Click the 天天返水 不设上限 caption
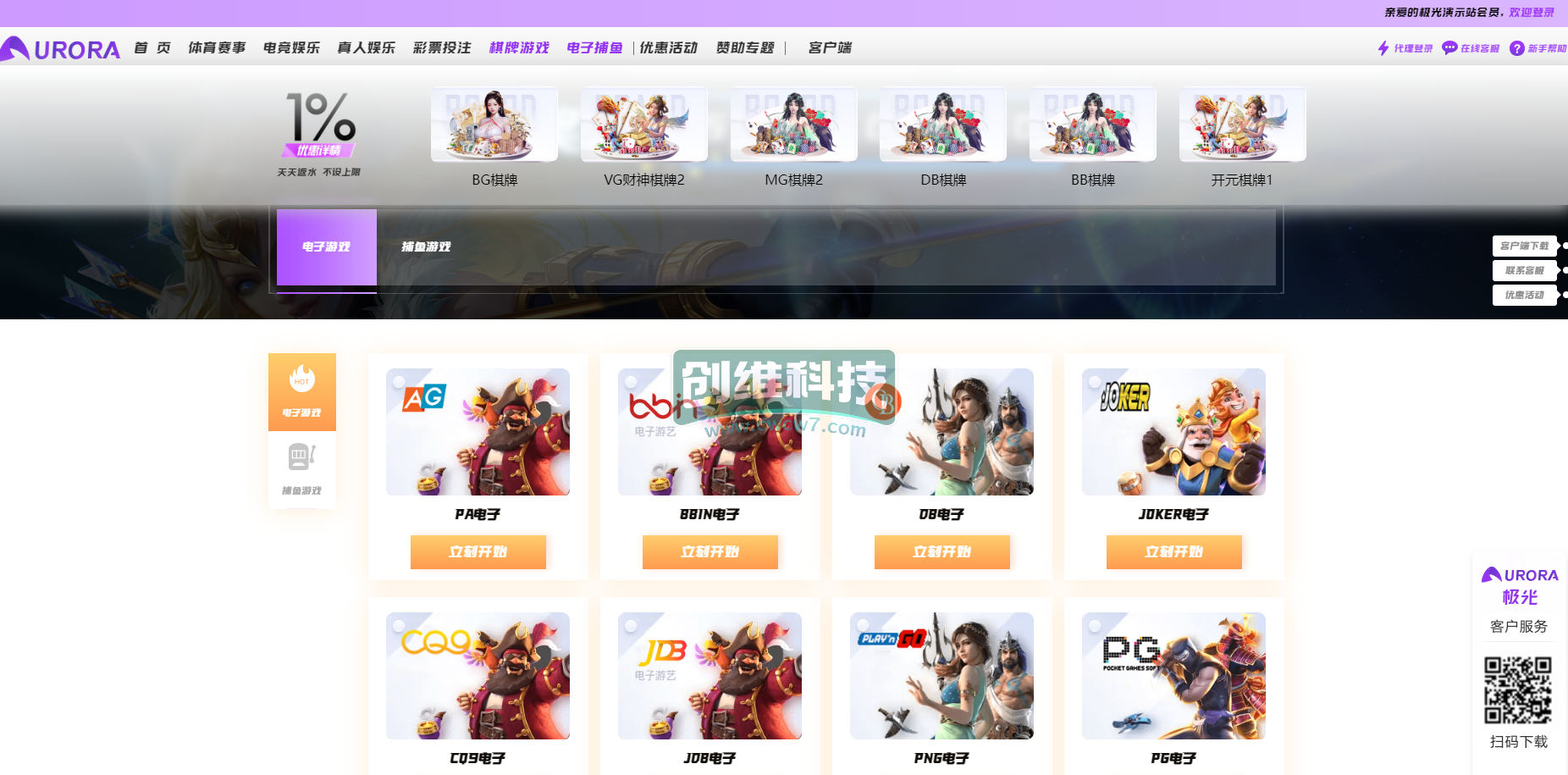Screen dimensions: 1568x775 click(318, 172)
